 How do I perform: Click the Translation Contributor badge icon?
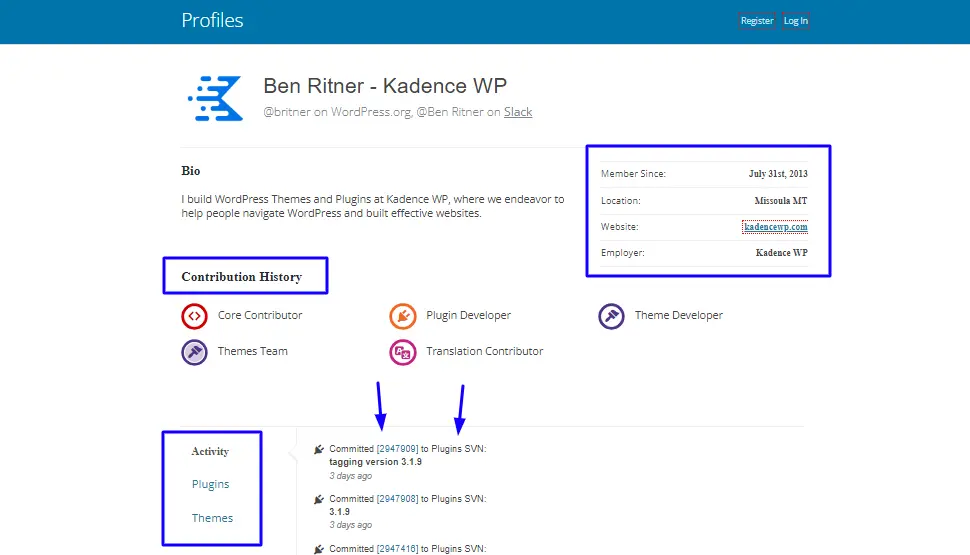tap(403, 352)
